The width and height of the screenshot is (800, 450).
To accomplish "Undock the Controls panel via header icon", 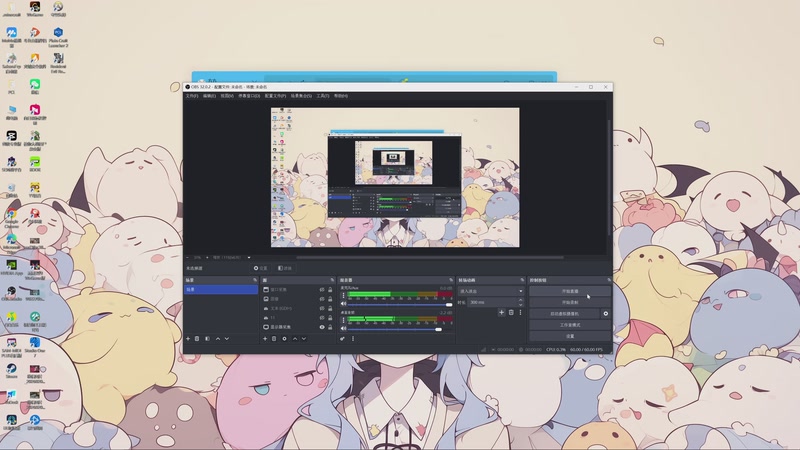I will click(x=609, y=280).
